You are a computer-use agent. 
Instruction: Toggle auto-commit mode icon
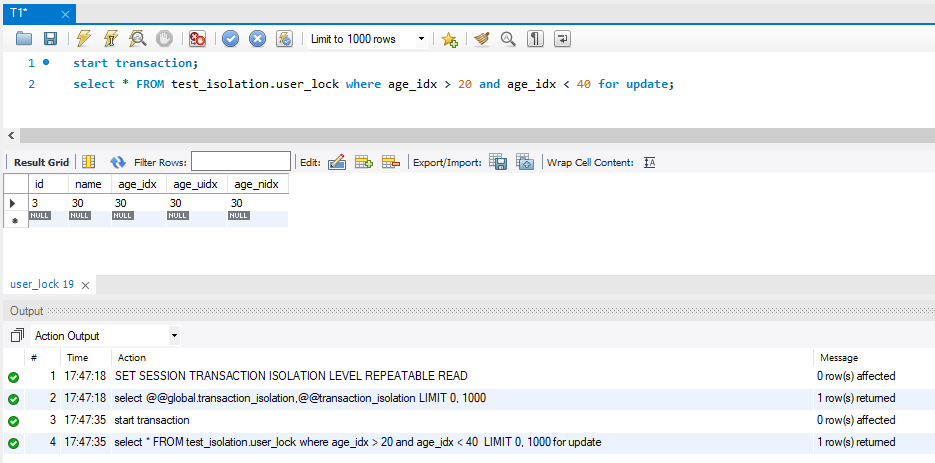285,39
